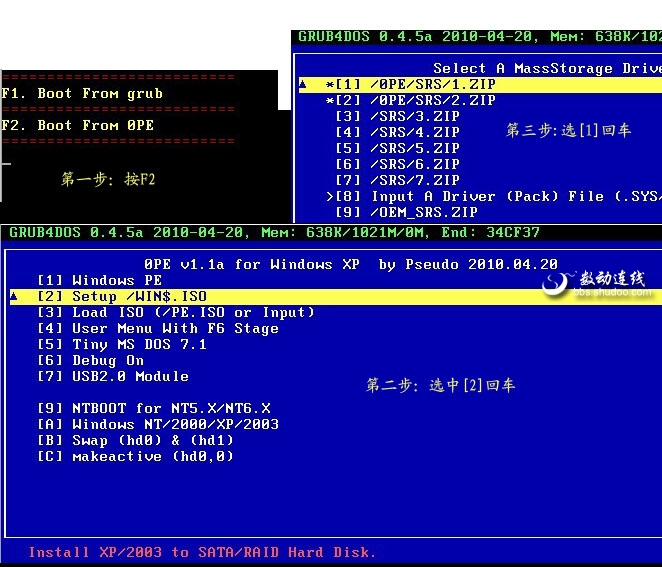The height and width of the screenshot is (567, 662).
Task: Click the upper GRUB4DOS header above MassStorage menu
Action: pyautogui.click(x=480, y=37)
